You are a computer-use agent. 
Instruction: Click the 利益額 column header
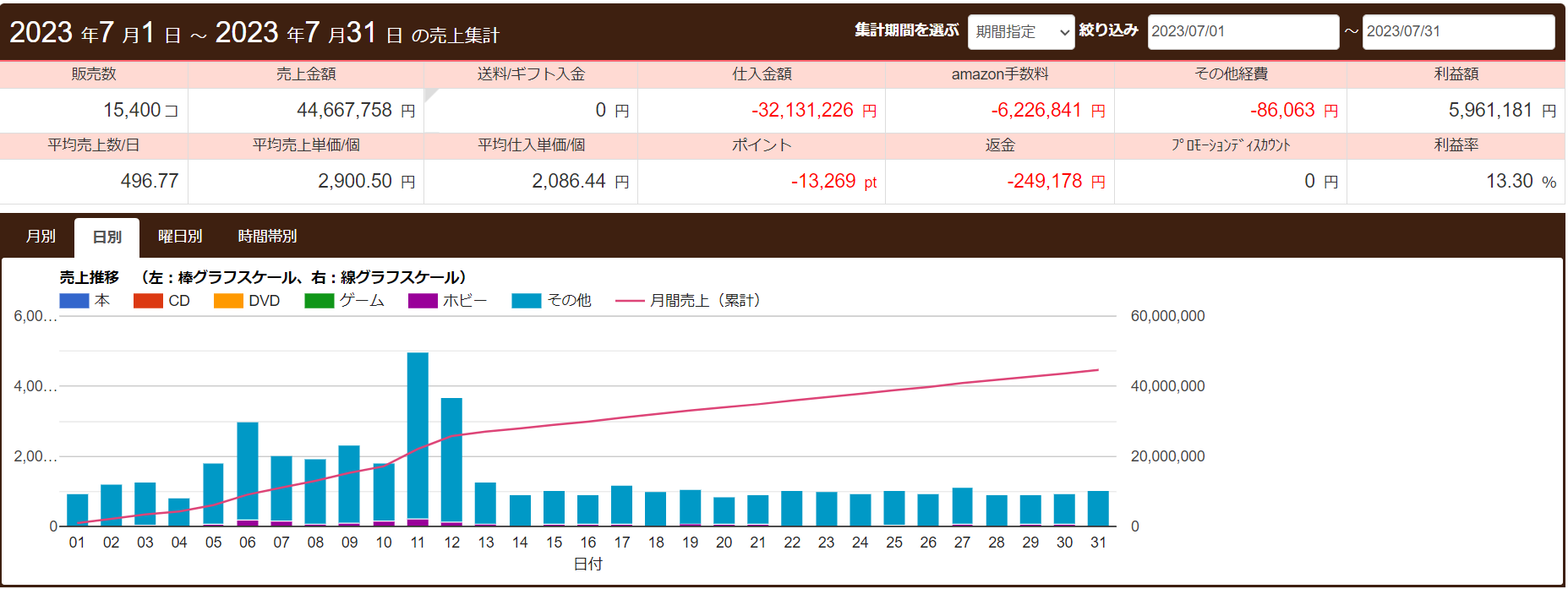[x=1456, y=74]
